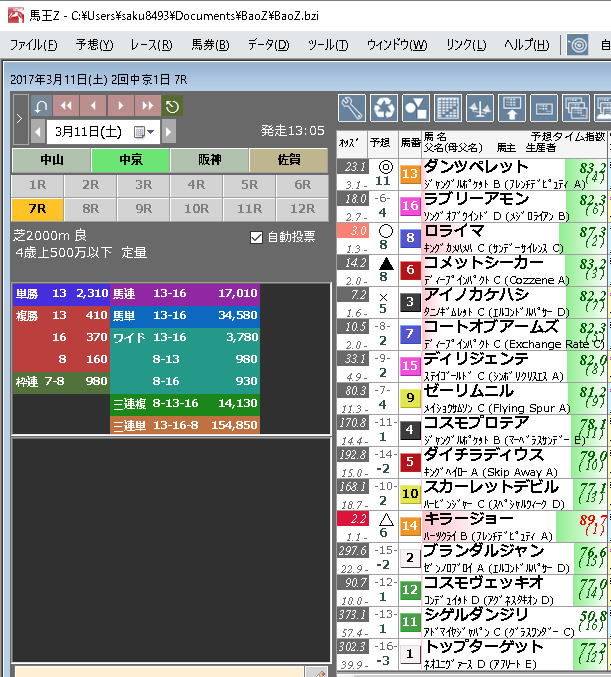Click the double-right fast-forward button
This screenshot has width=611, height=677.
[148, 106]
